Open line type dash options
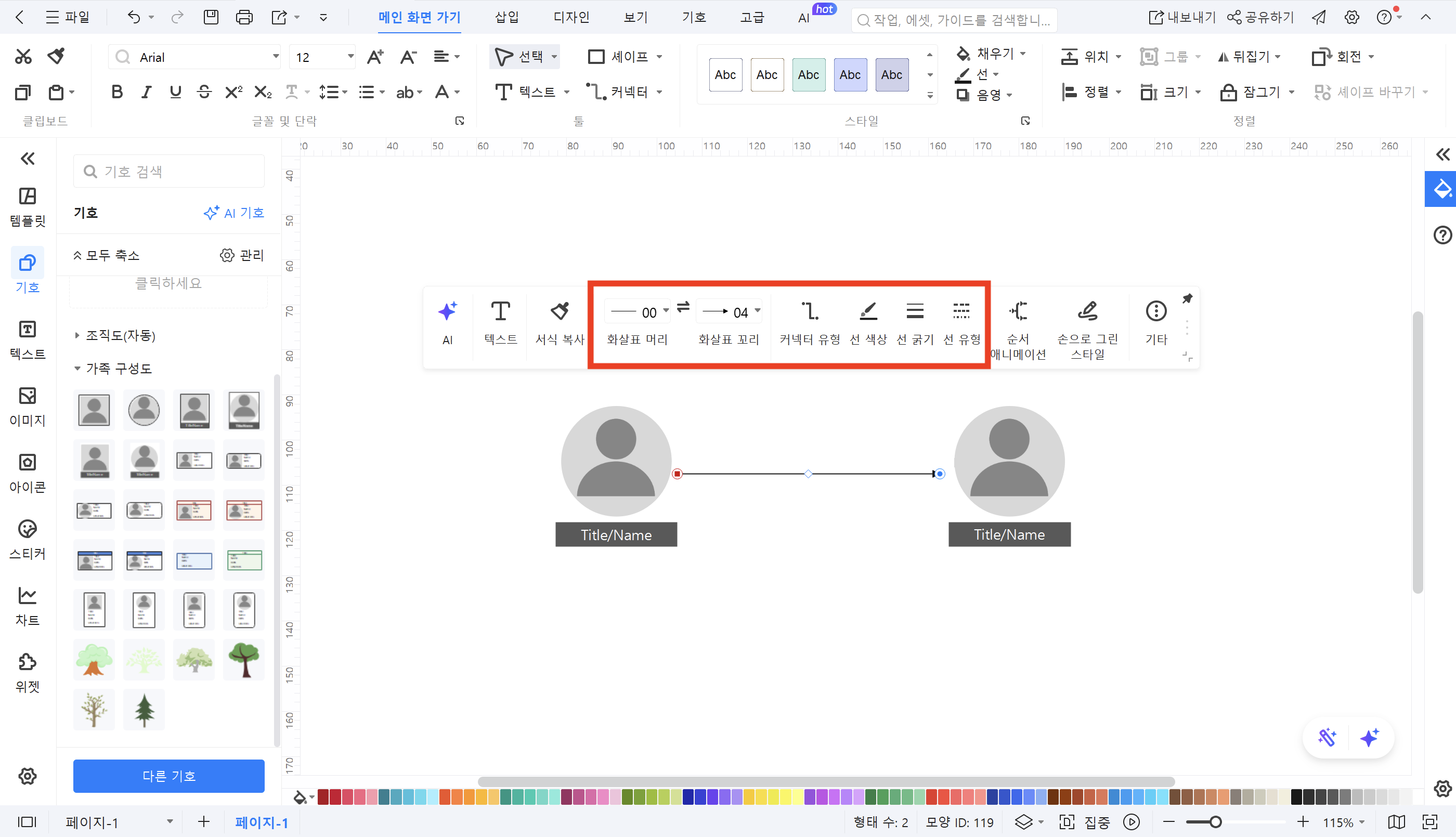 click(961, 312)
